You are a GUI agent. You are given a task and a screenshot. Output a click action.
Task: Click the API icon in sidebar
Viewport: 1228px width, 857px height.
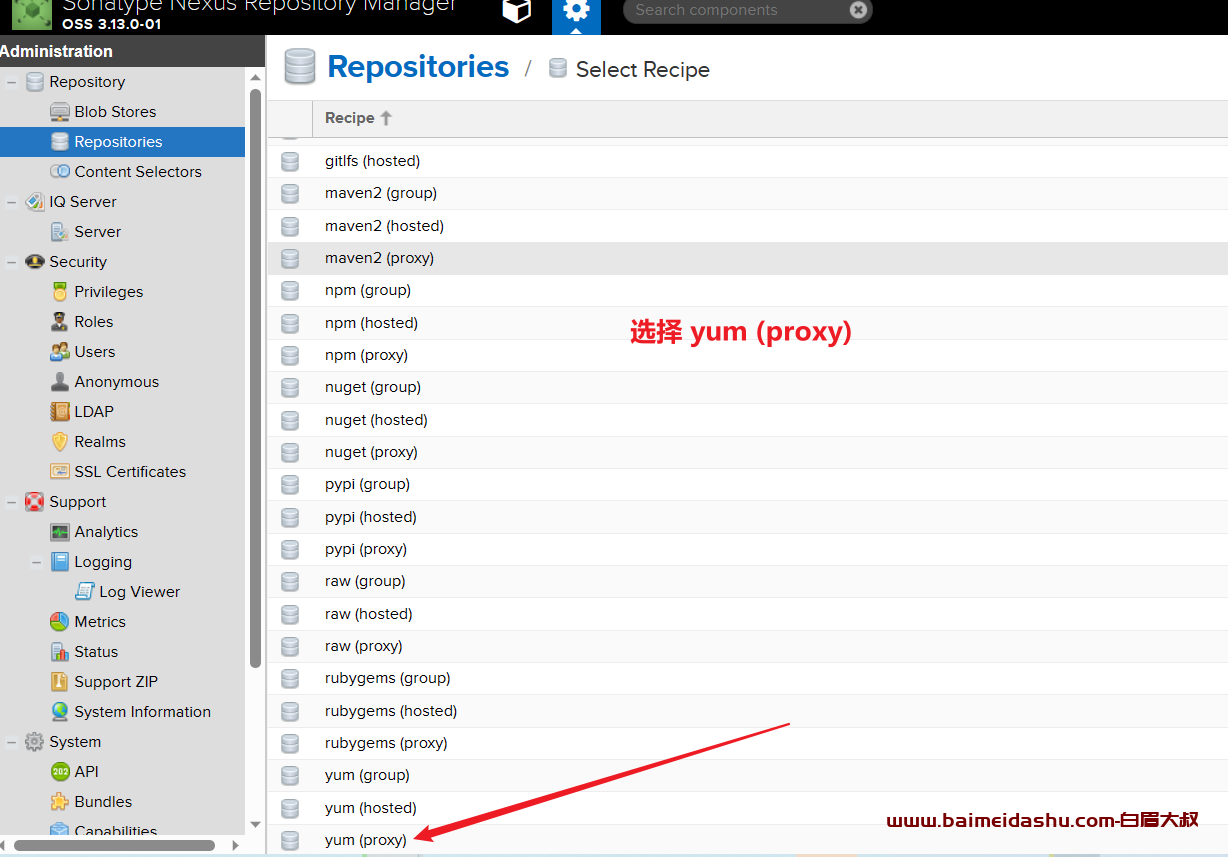pos(60,772)
